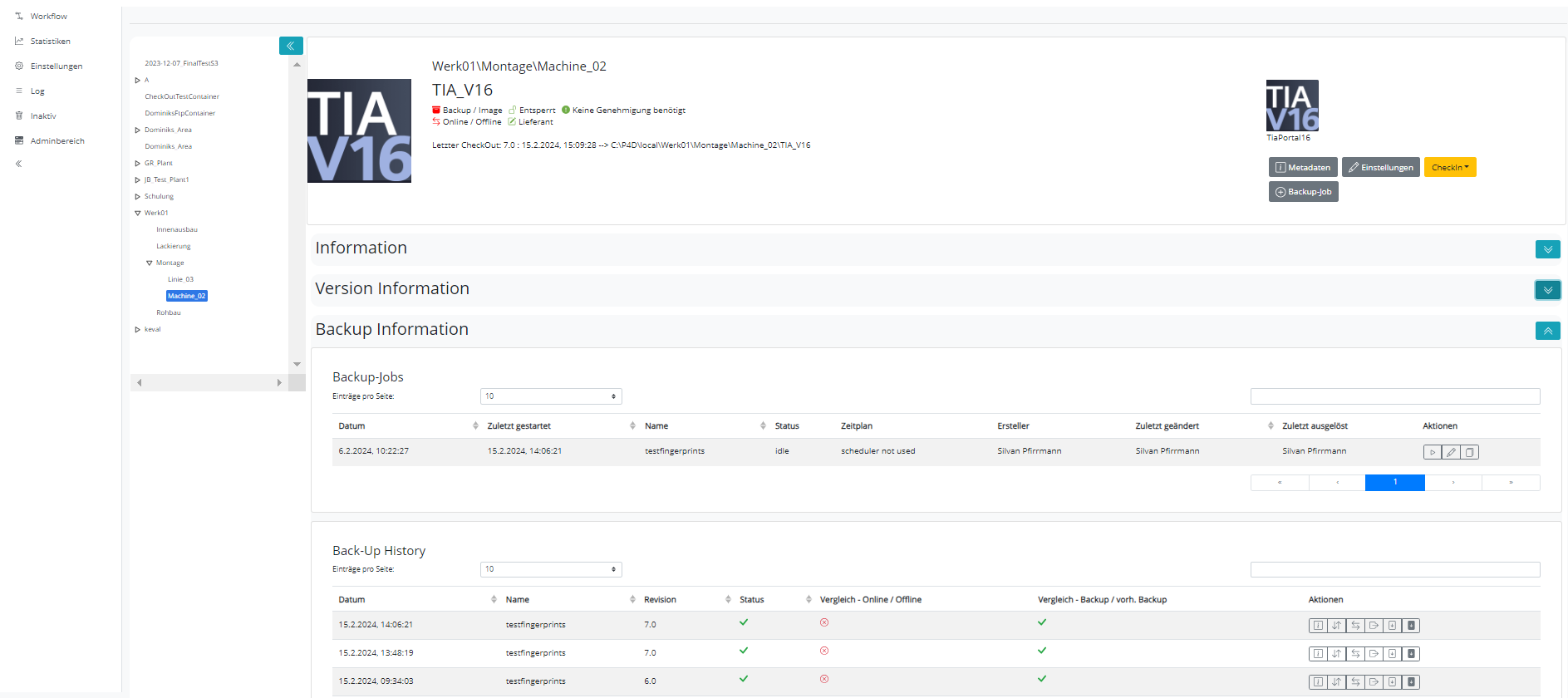
Task: Open Statistiken in the left menu
Action: coord(50,41)
